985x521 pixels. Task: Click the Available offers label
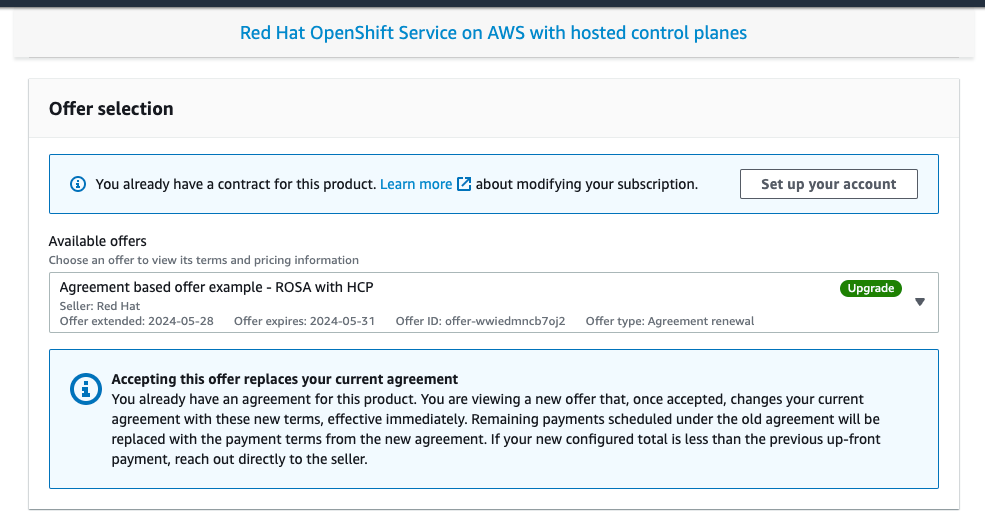[x=98, y=241]
